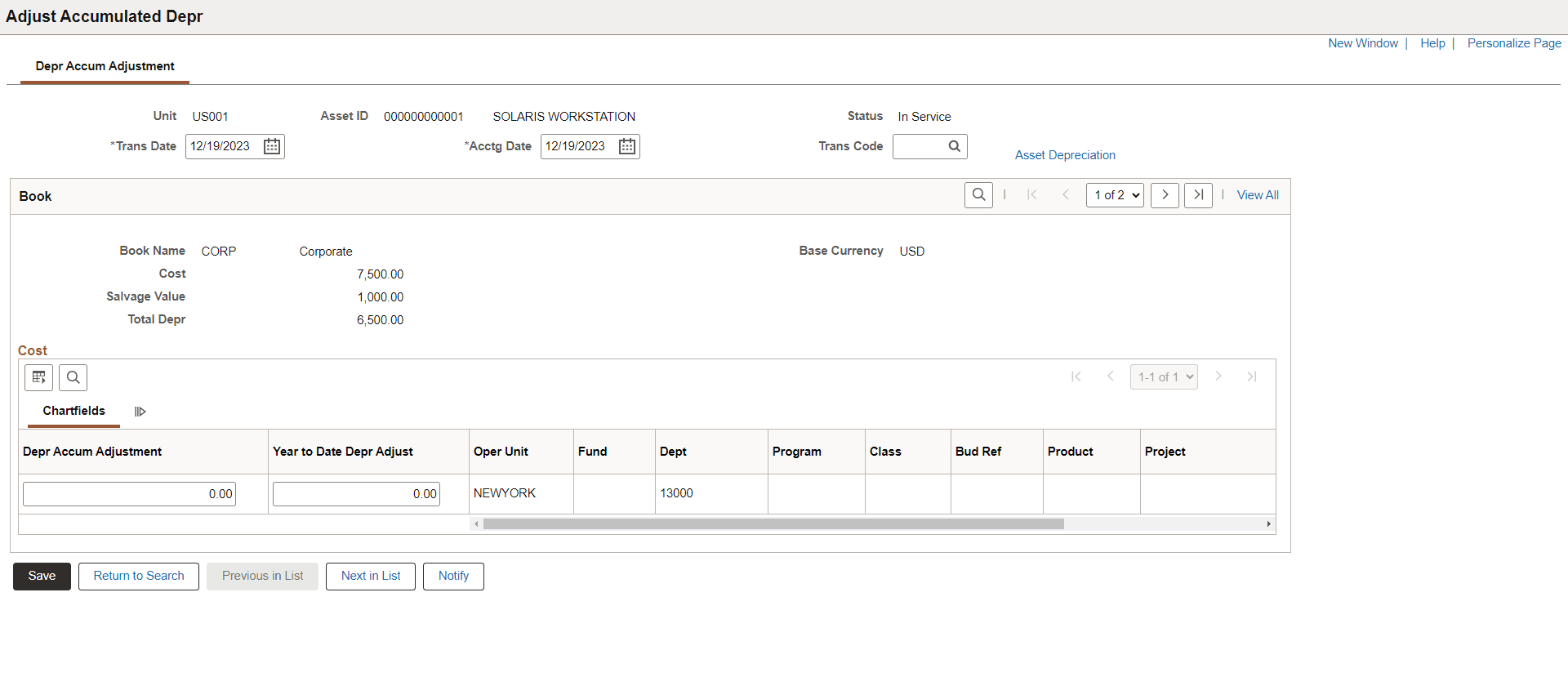Click the View All link
Viewport: 1568px width, 677px height.
pos(1258,195)
